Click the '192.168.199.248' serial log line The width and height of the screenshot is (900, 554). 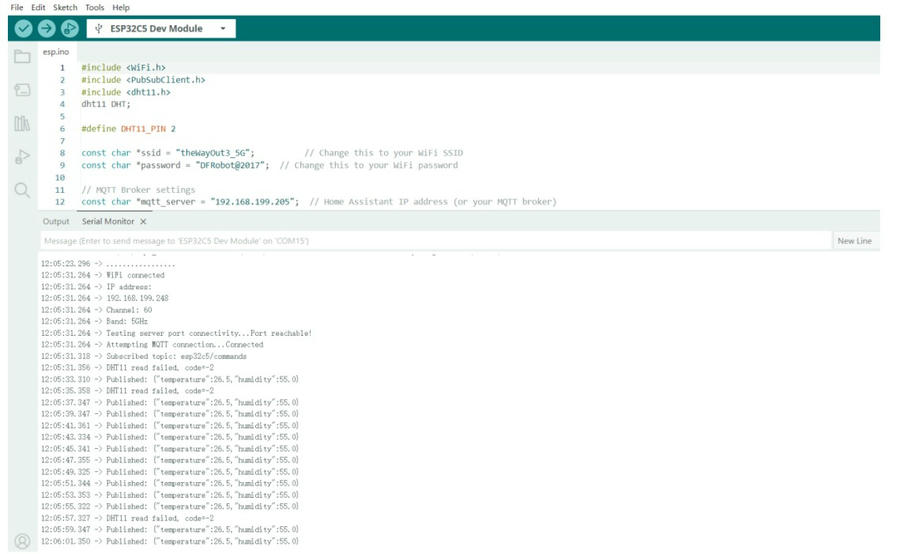104,299
